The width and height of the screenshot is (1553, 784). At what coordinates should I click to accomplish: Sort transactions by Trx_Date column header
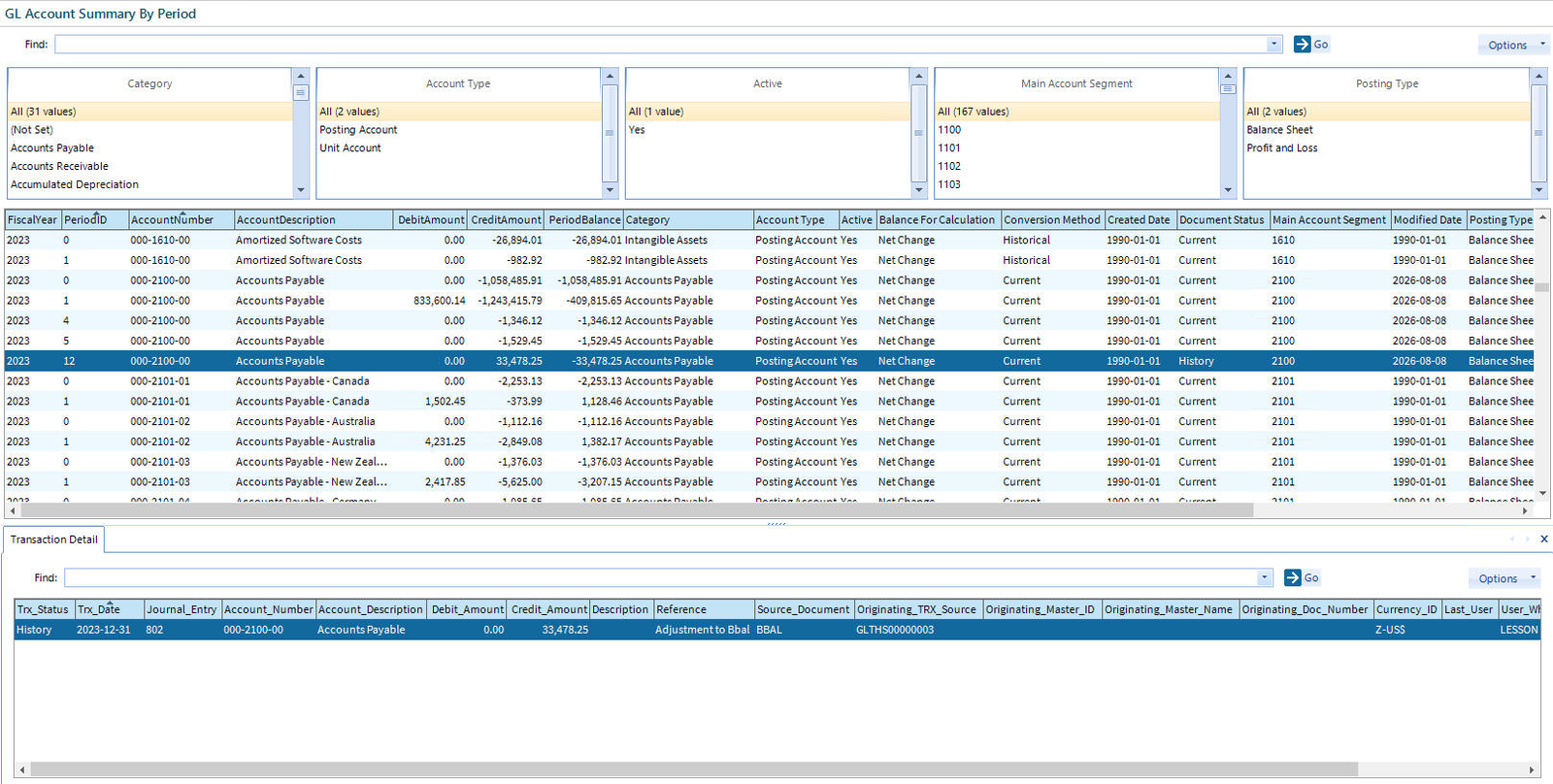109,609
